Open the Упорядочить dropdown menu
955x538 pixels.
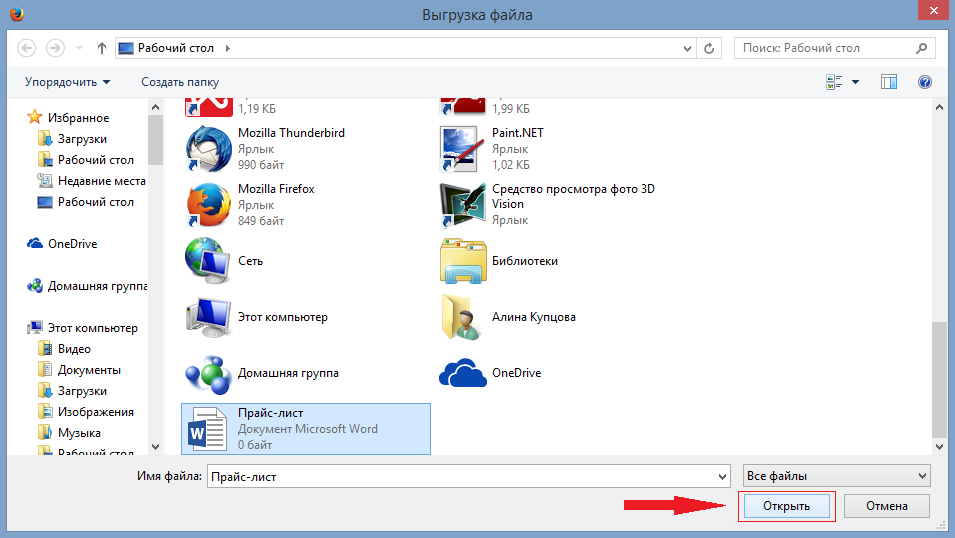[x=68, y=82]
